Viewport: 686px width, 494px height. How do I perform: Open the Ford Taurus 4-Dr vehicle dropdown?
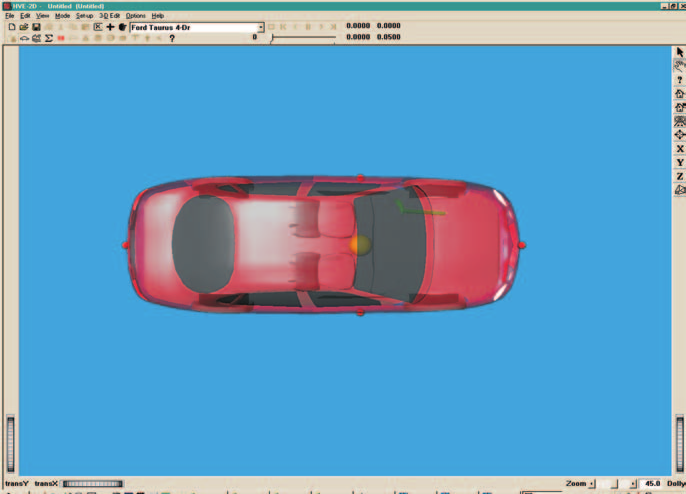261,28
